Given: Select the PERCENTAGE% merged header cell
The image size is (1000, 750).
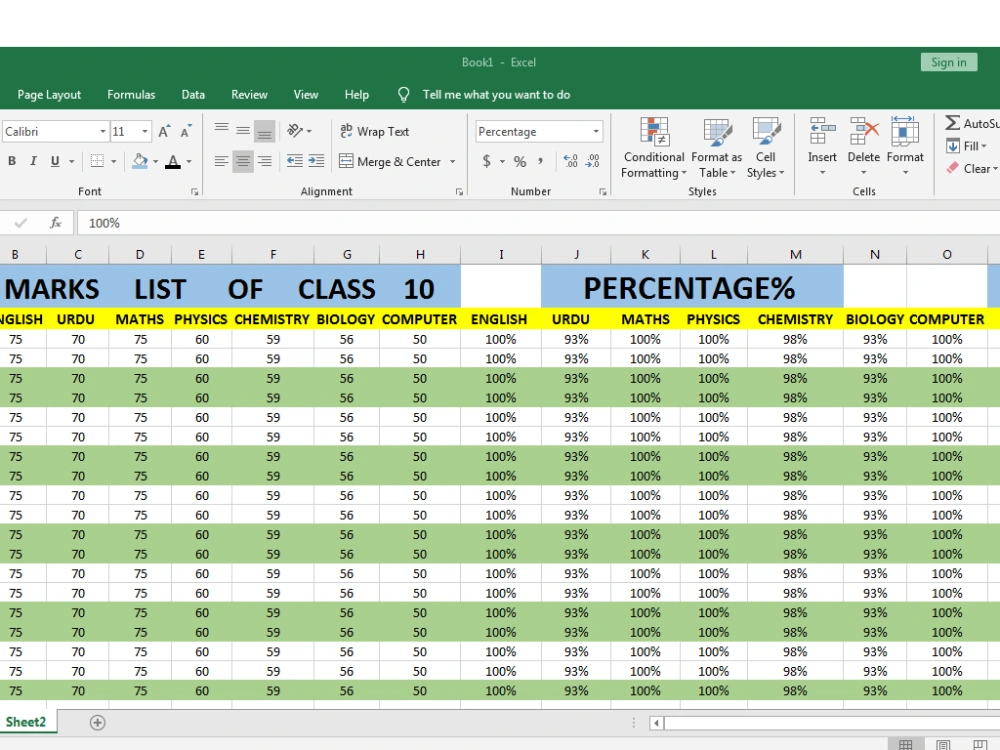Looking at the screenshot, I should (x=692, y=288).
